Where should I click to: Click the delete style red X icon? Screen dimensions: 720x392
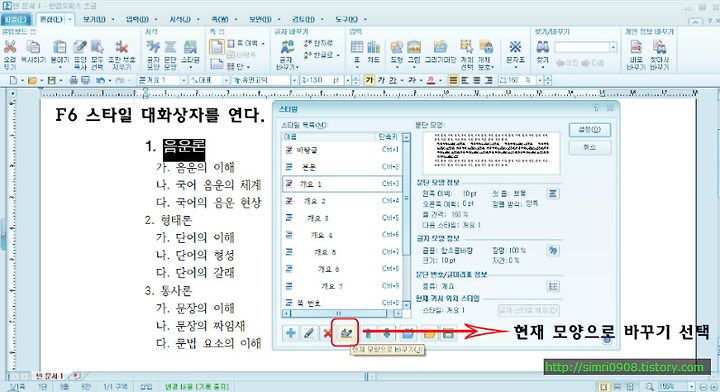pos(326,333)
